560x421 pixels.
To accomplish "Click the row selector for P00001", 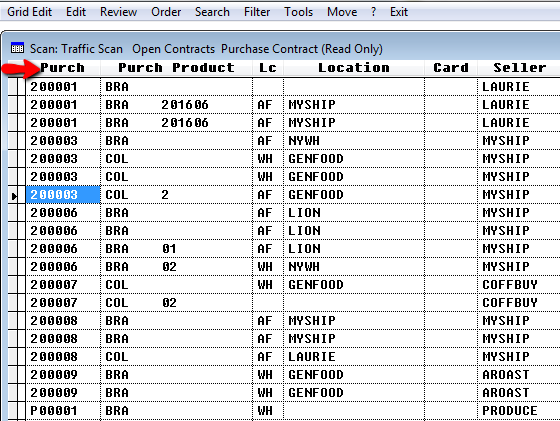I will pyautogui.click(x=13, y=411).
